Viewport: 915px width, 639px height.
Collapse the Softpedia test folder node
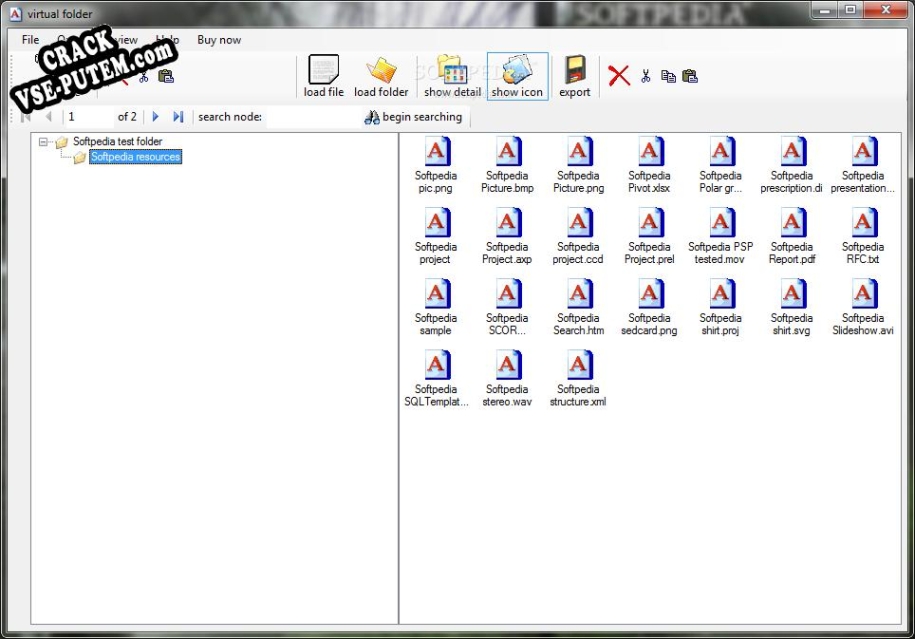coord(43,141)
